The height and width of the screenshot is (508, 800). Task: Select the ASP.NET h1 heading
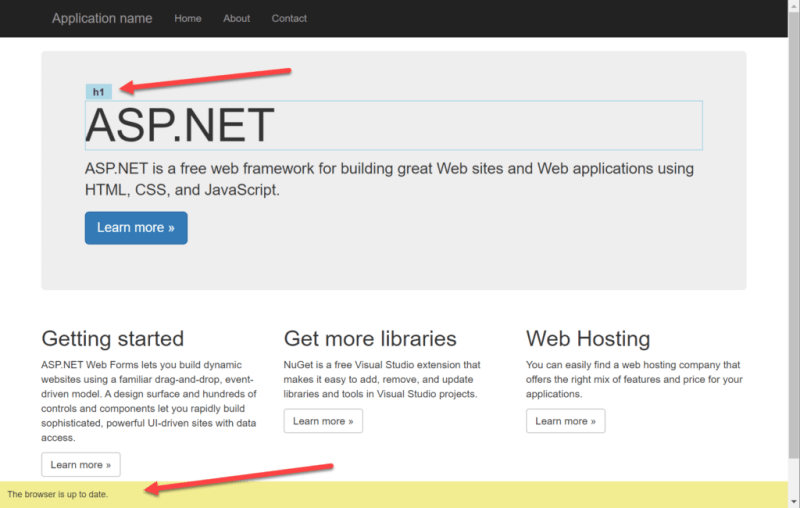click(393, 125)
